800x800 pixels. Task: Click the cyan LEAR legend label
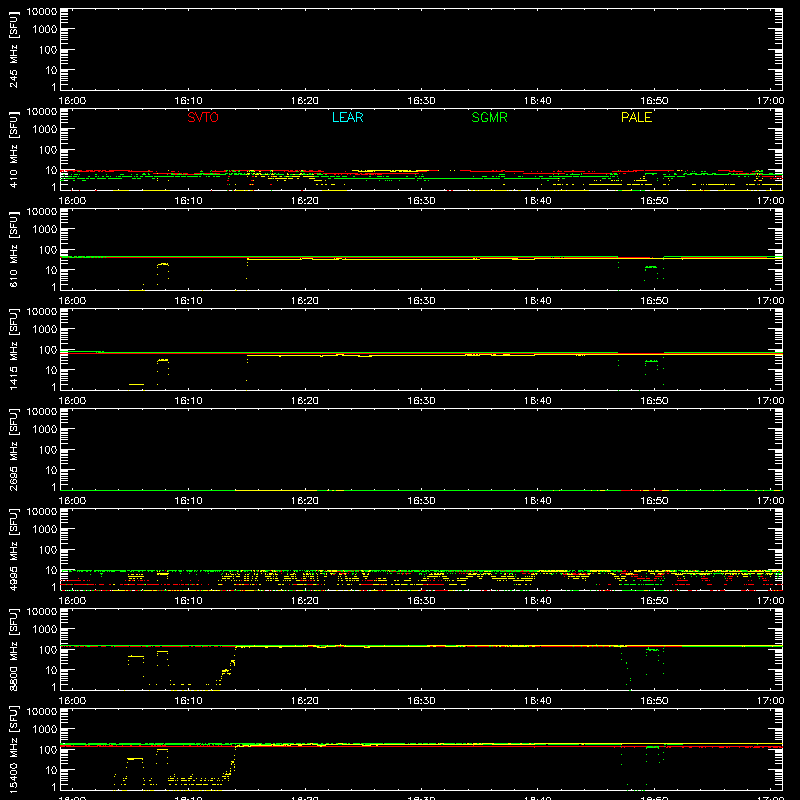[347, 117]
